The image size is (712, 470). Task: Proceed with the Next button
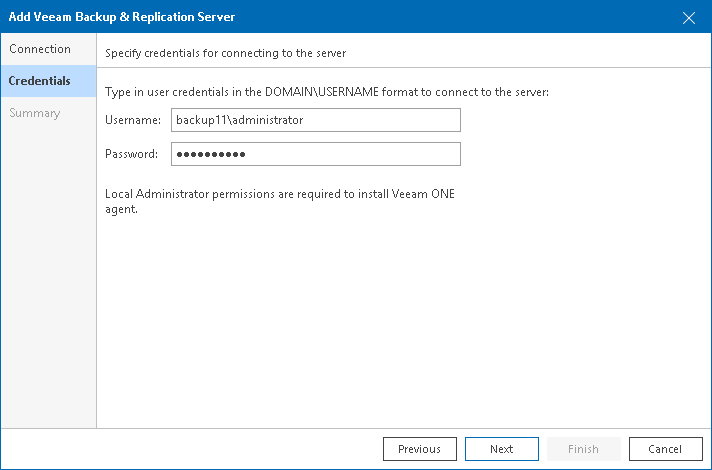[x=501, y=449]
